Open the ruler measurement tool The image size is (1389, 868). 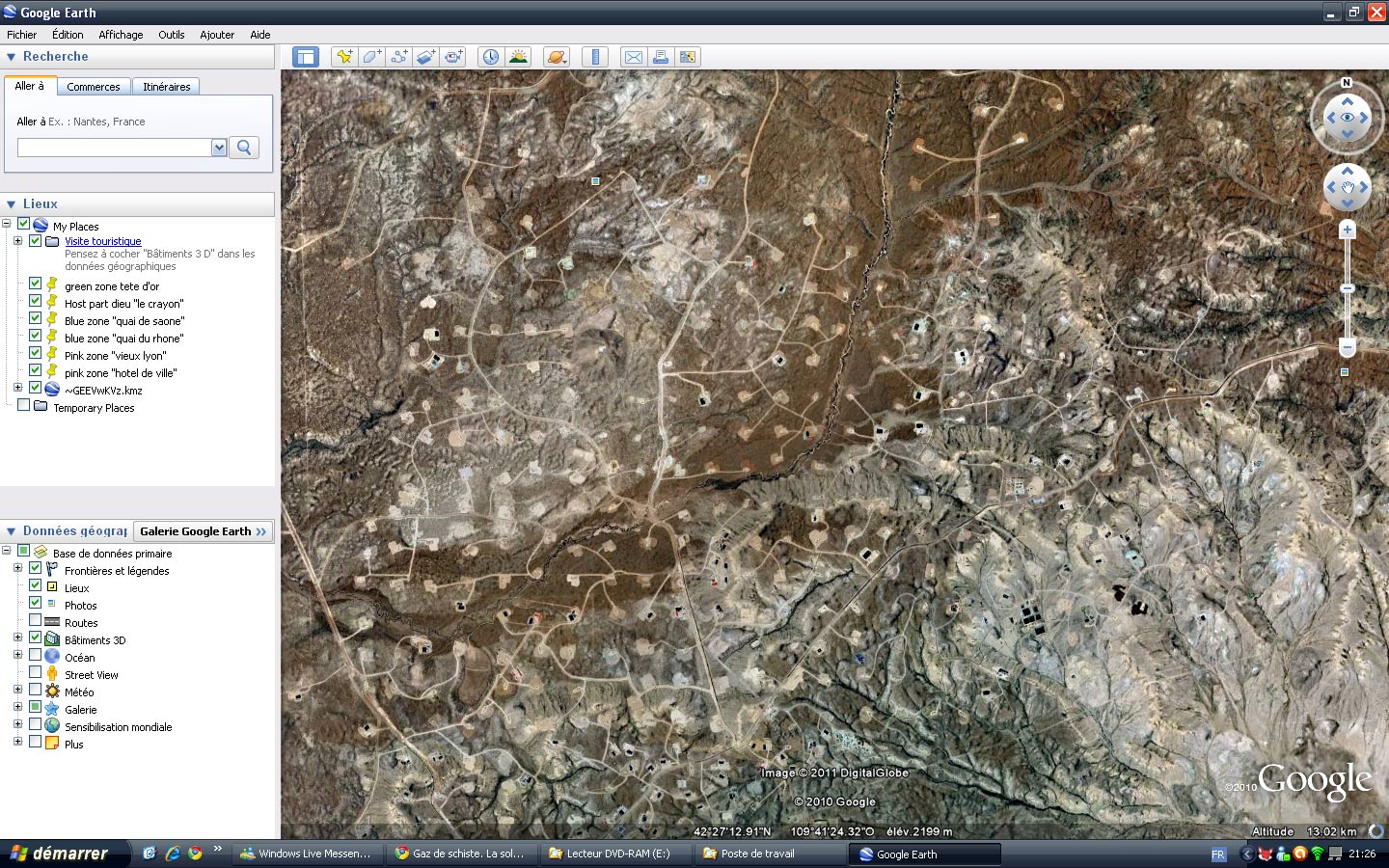tap(595, 57)
